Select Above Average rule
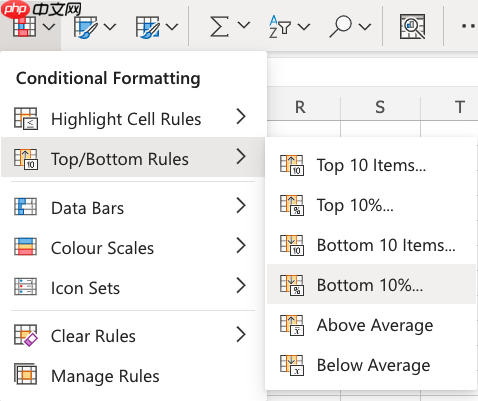 click(x=371, y=325)
